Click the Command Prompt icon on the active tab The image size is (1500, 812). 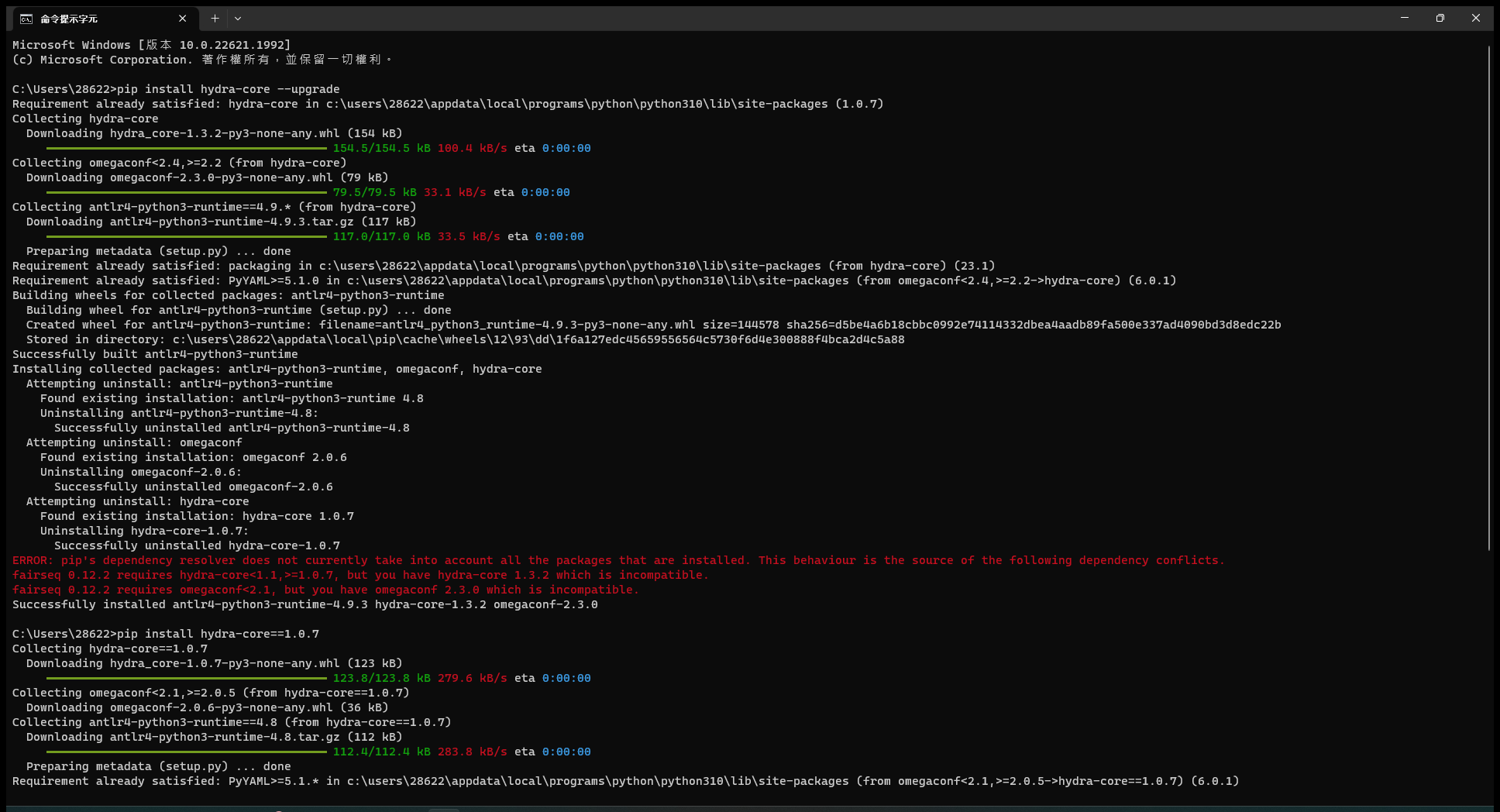coord(26,18)
